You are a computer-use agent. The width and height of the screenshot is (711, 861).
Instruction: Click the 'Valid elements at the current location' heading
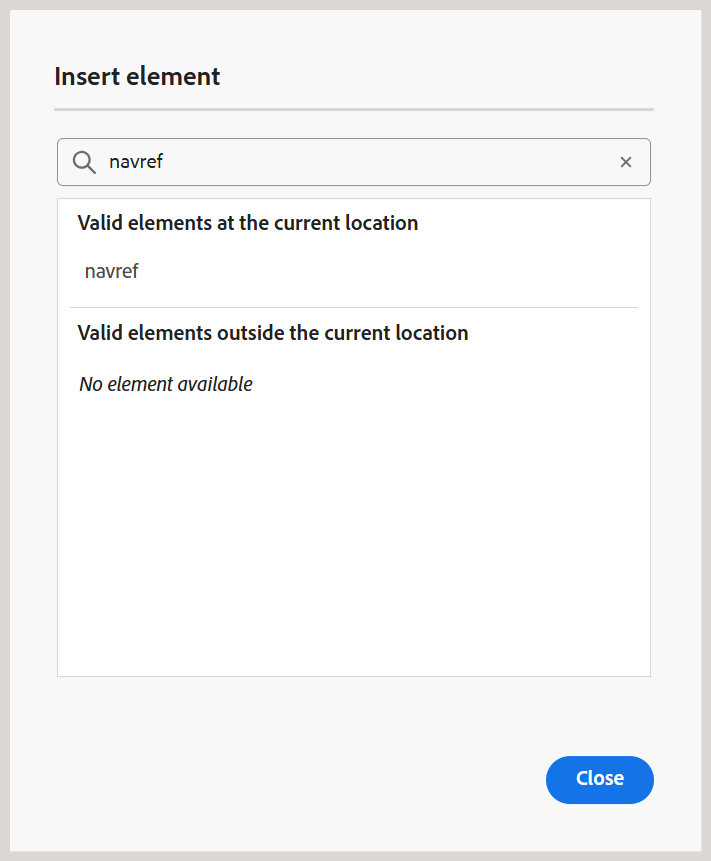point(248,223)
